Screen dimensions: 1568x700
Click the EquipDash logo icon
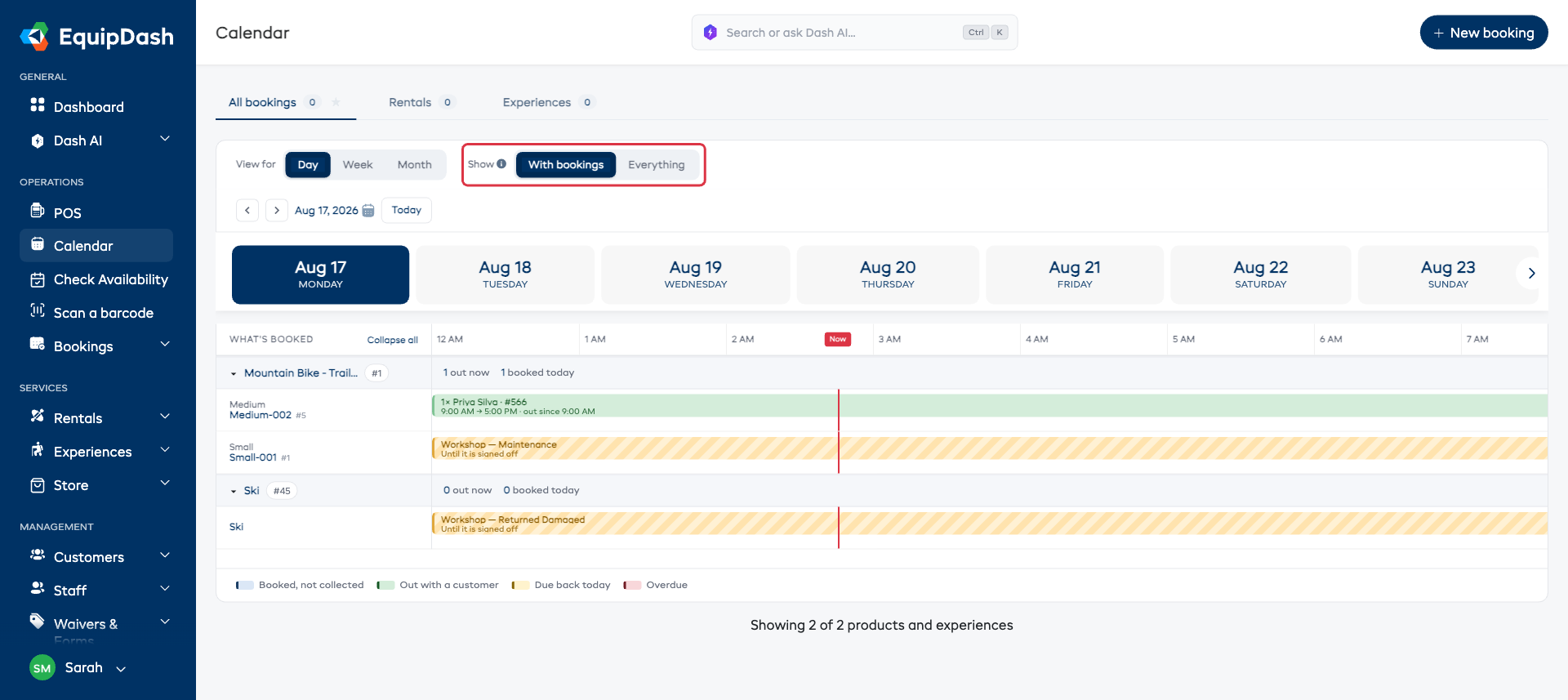pos(34,36)
